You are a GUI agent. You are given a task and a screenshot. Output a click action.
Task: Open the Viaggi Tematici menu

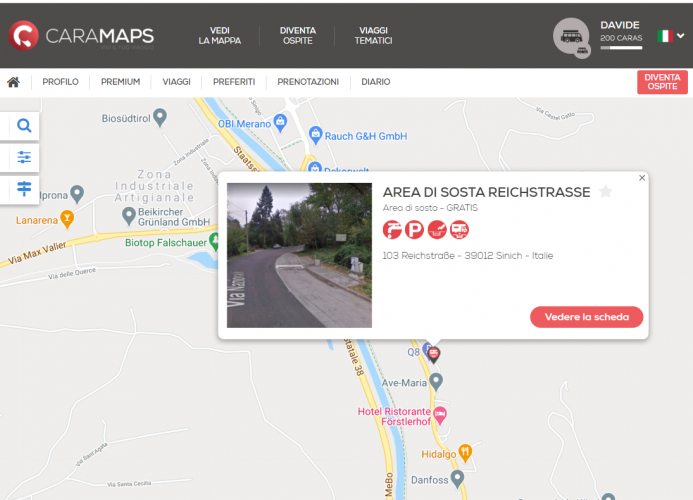coord(373,36)
